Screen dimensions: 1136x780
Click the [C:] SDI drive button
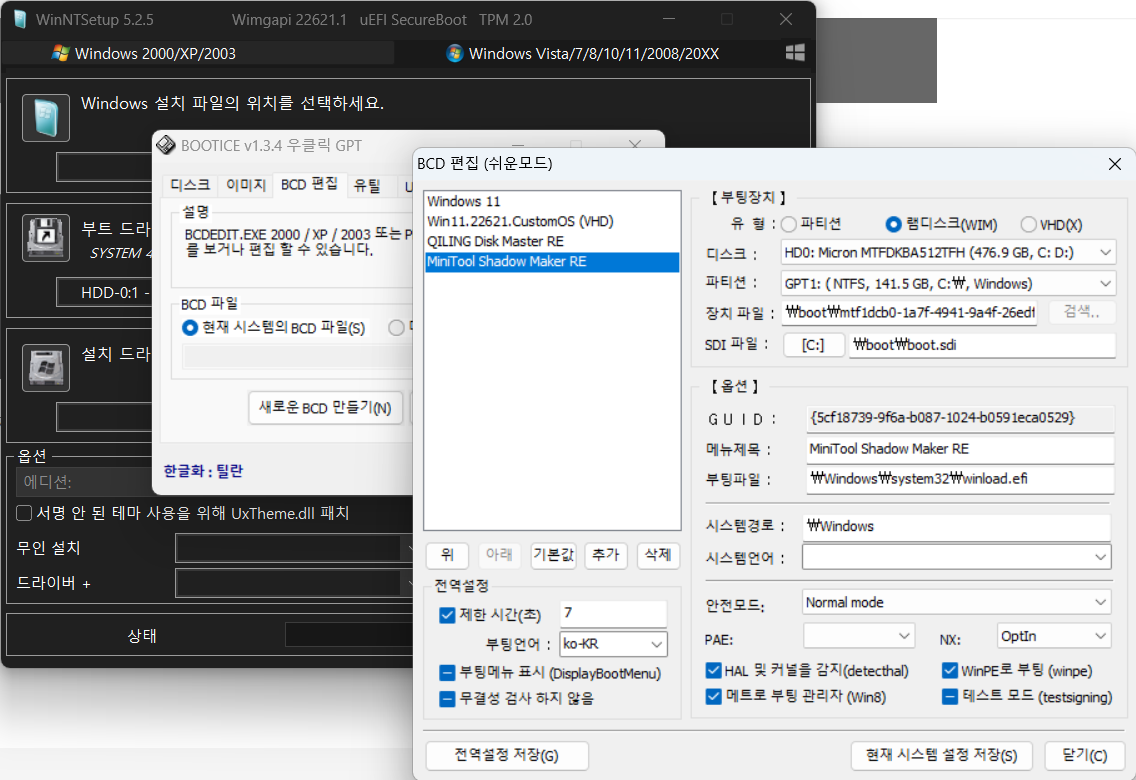pyautogui.click(x=814, y=345)
